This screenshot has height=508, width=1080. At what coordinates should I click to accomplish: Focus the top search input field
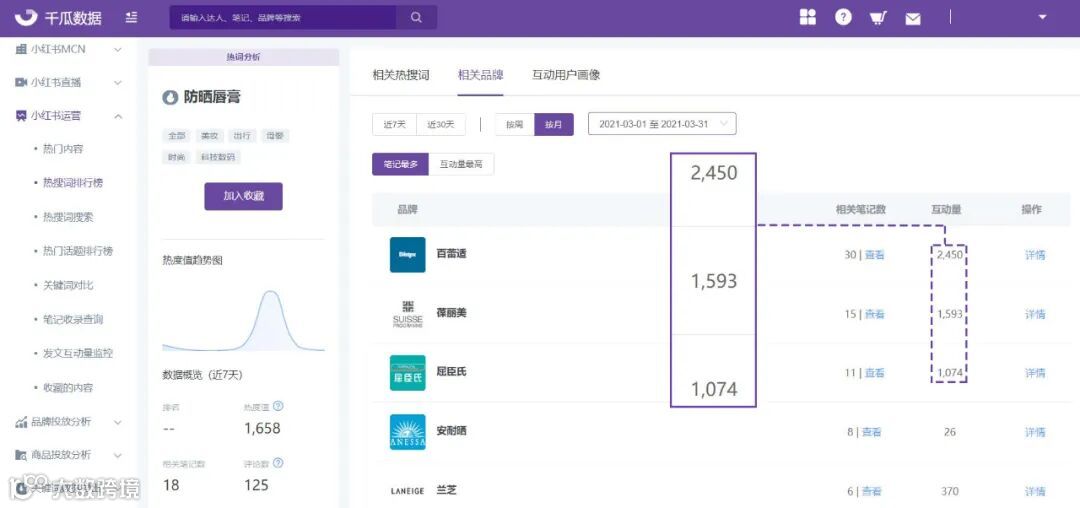pyautogui.click(x=283, y=17)
